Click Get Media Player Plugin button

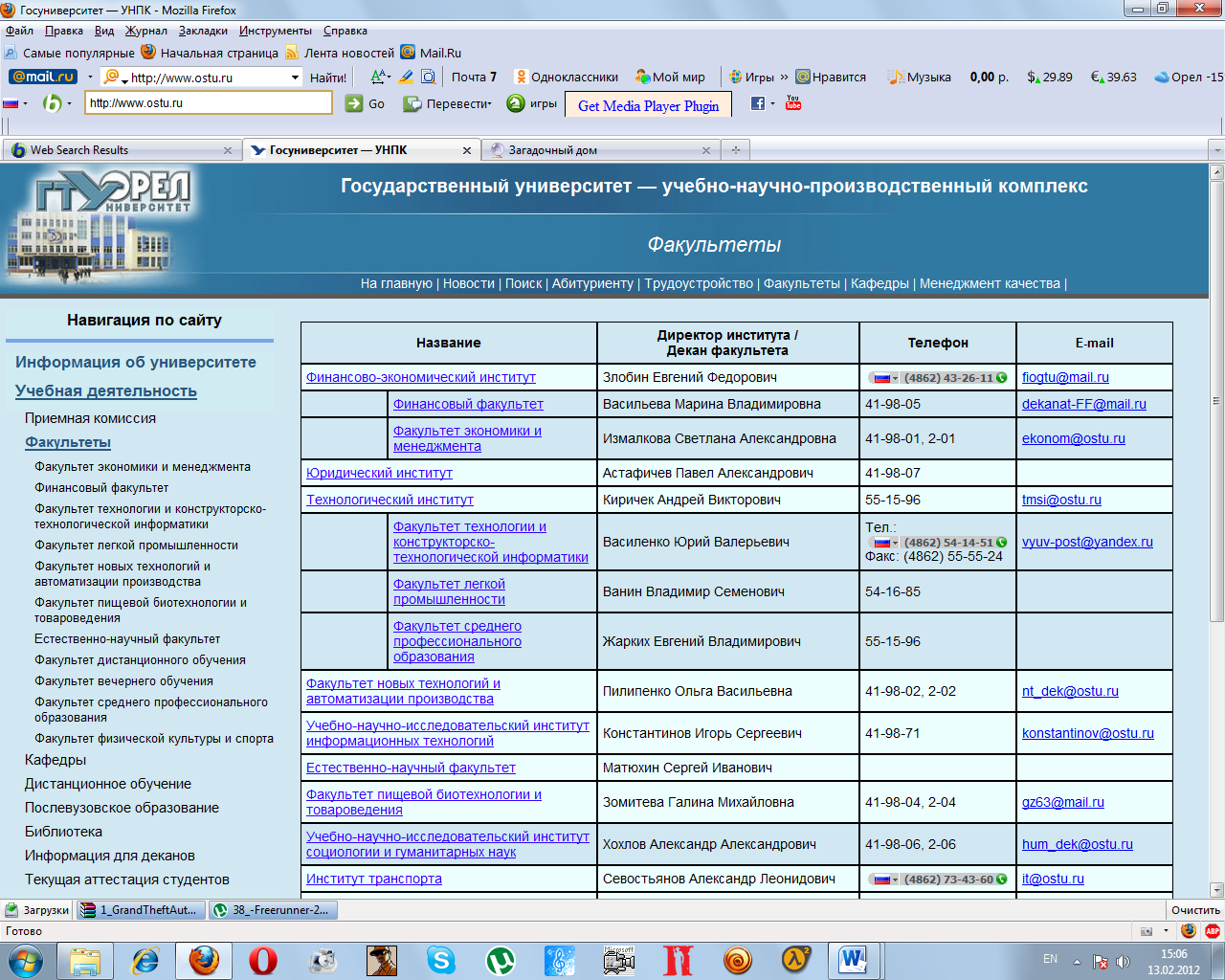(648, 105)
